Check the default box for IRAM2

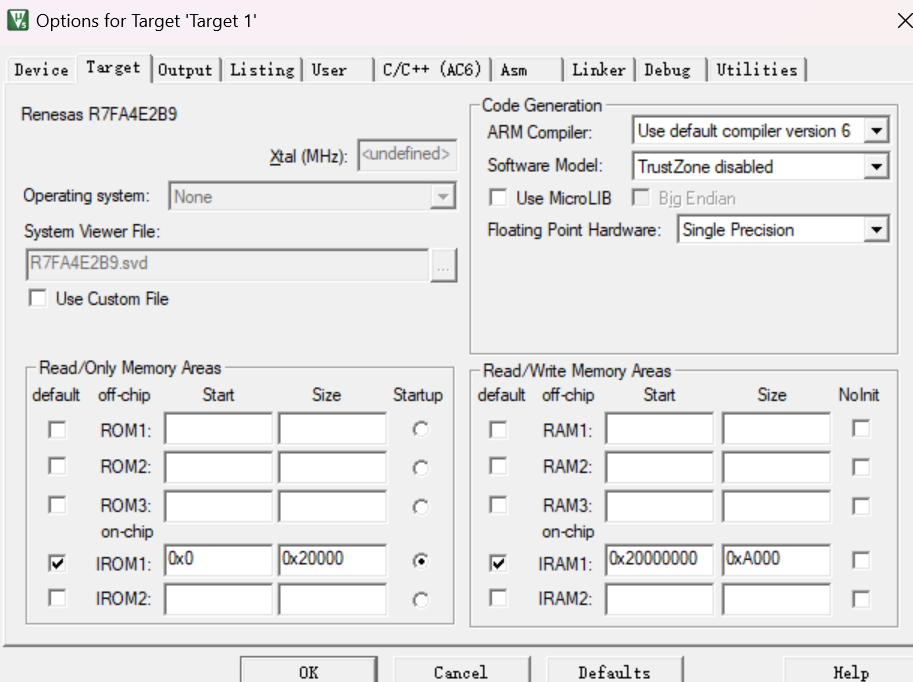[x=498, y=598]
